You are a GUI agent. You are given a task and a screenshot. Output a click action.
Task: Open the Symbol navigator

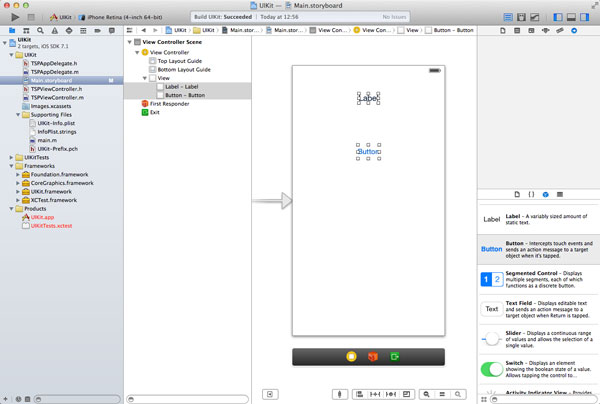point(26,31)
